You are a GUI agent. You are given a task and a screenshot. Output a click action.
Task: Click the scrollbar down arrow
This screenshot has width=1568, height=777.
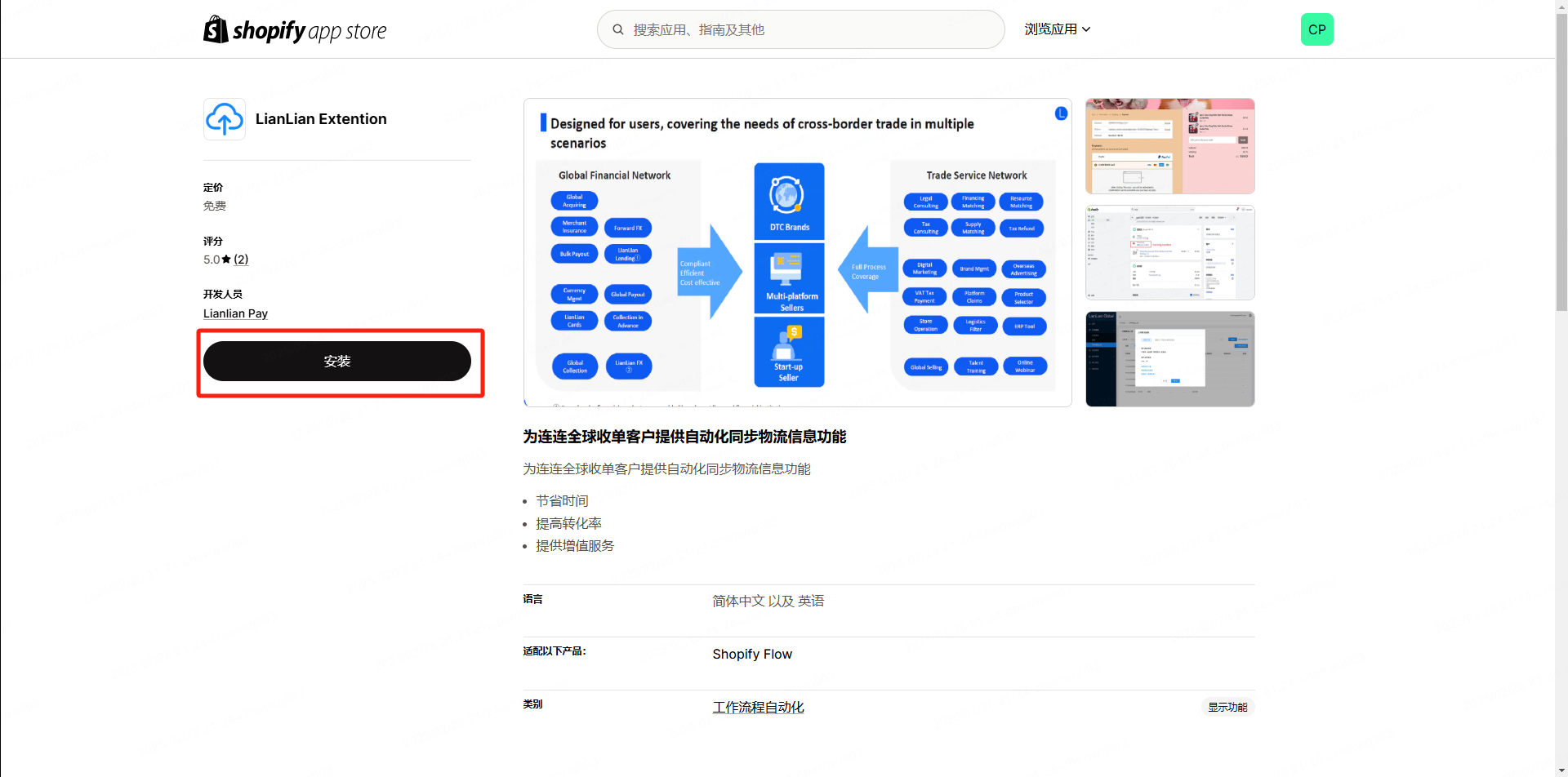coord(1561,770)
